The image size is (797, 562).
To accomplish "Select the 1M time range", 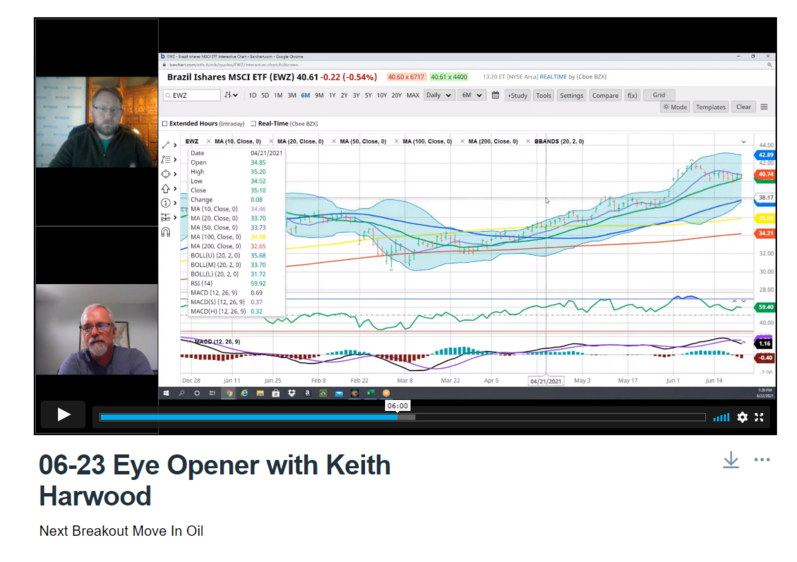I will click(x=278, y=95).
